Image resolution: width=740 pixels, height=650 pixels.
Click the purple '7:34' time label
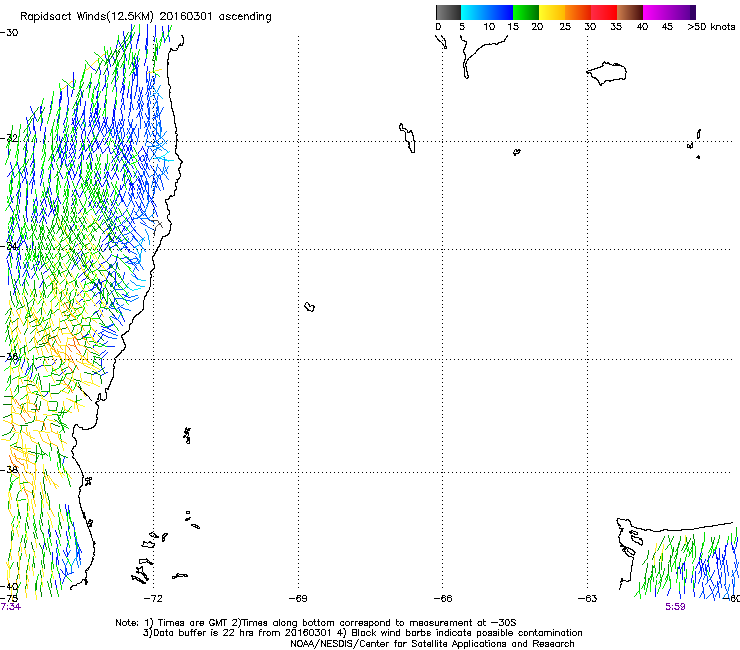pyautogui.click(x=11, y=607)
